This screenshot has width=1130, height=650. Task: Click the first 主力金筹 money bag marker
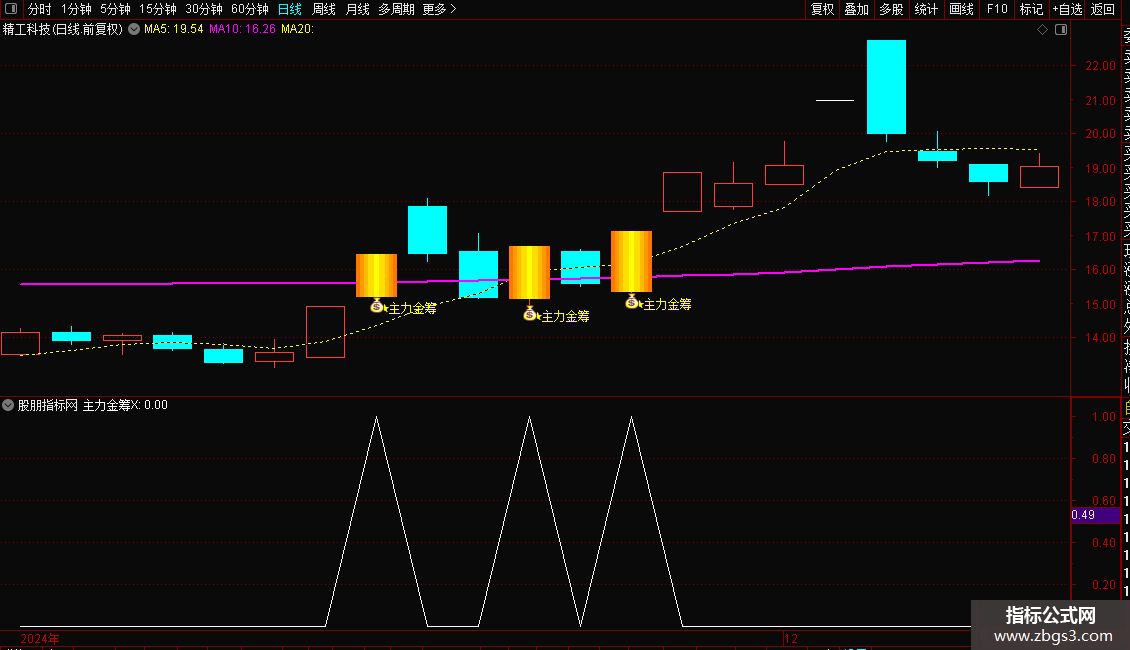pyautogui.click(x=377, y=306)
